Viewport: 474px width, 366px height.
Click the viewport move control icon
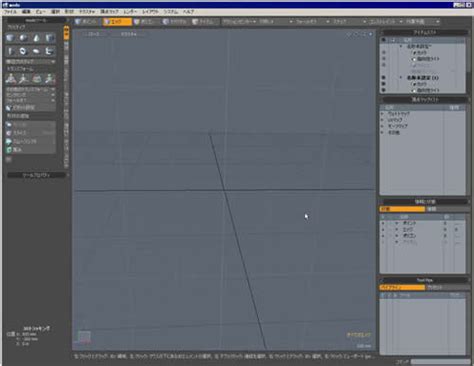click(x=349, y=34)
